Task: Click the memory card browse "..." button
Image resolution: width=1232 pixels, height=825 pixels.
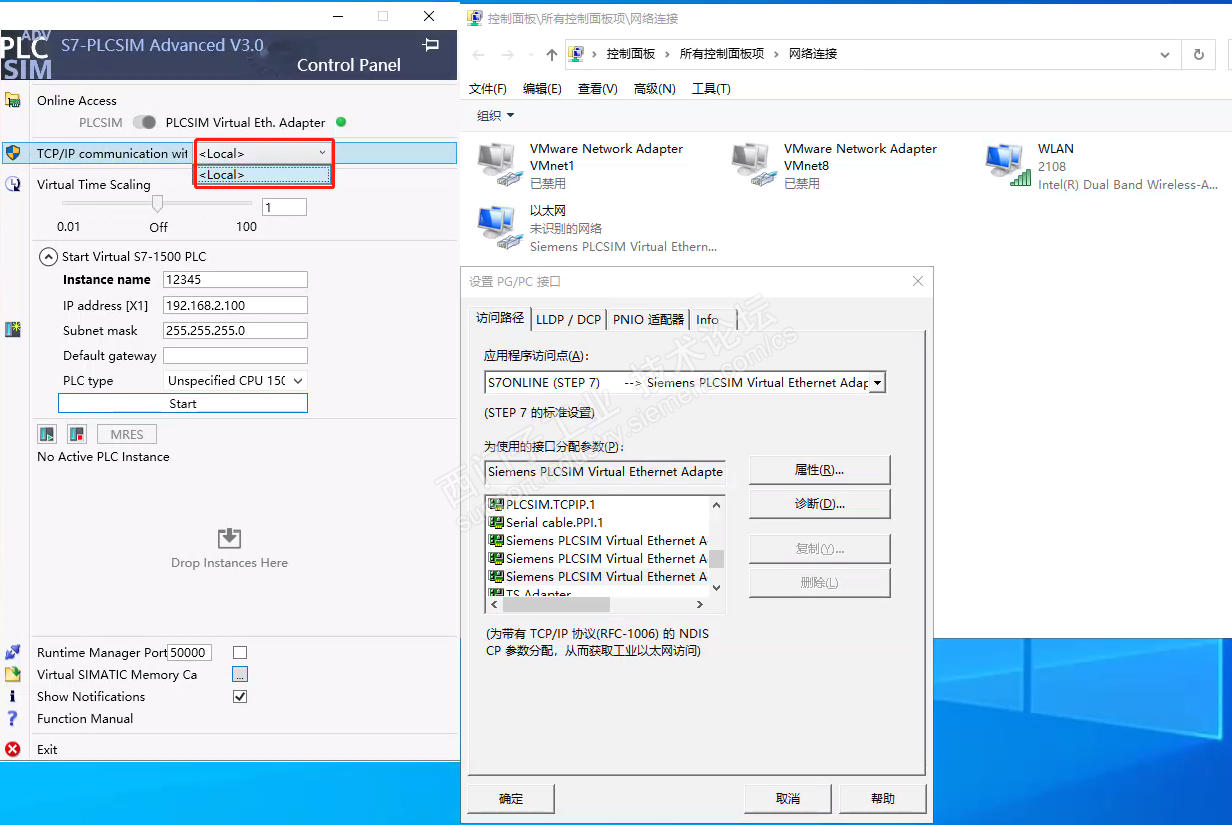Action: [x=240, y=674]
